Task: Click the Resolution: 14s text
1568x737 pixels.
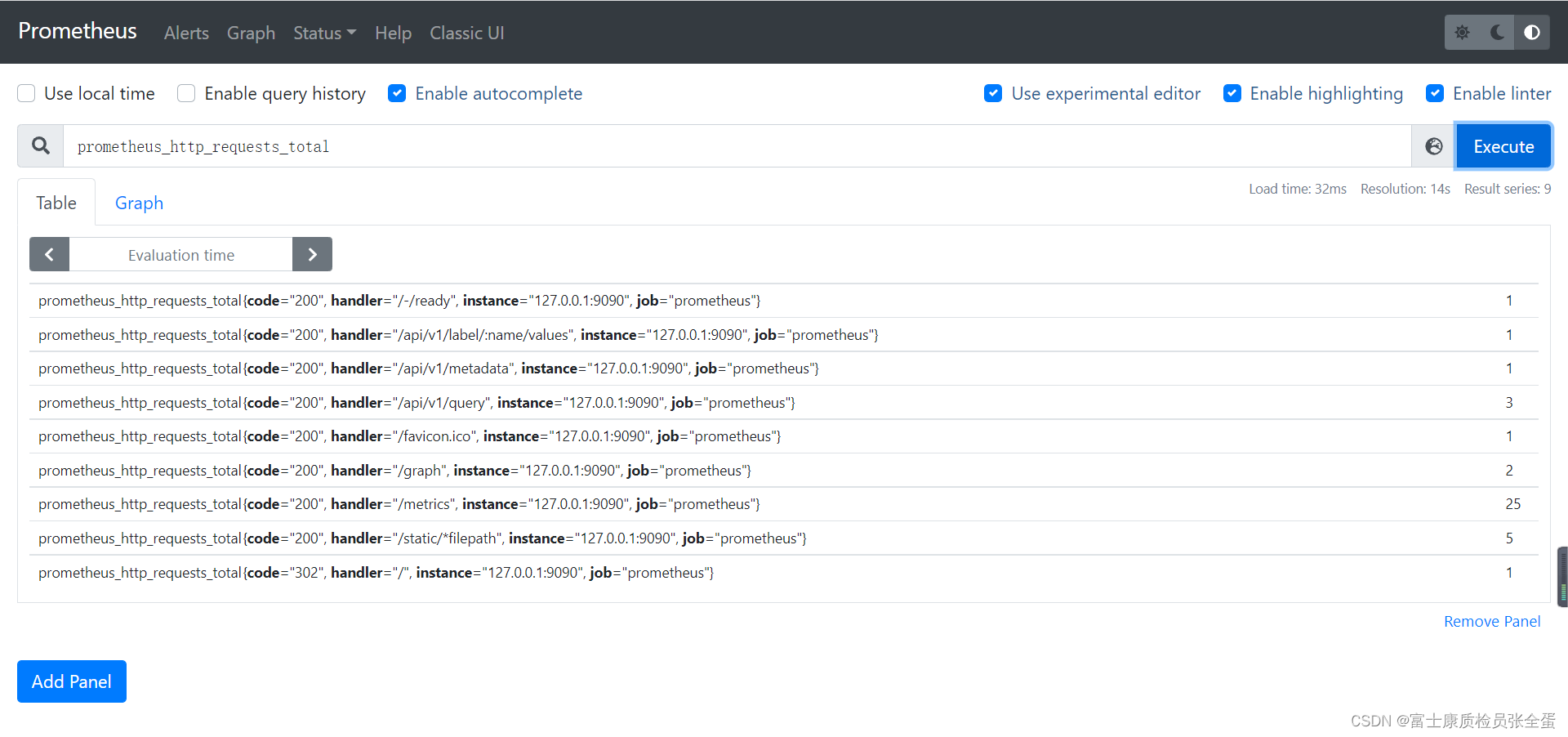Action: 1405,189
